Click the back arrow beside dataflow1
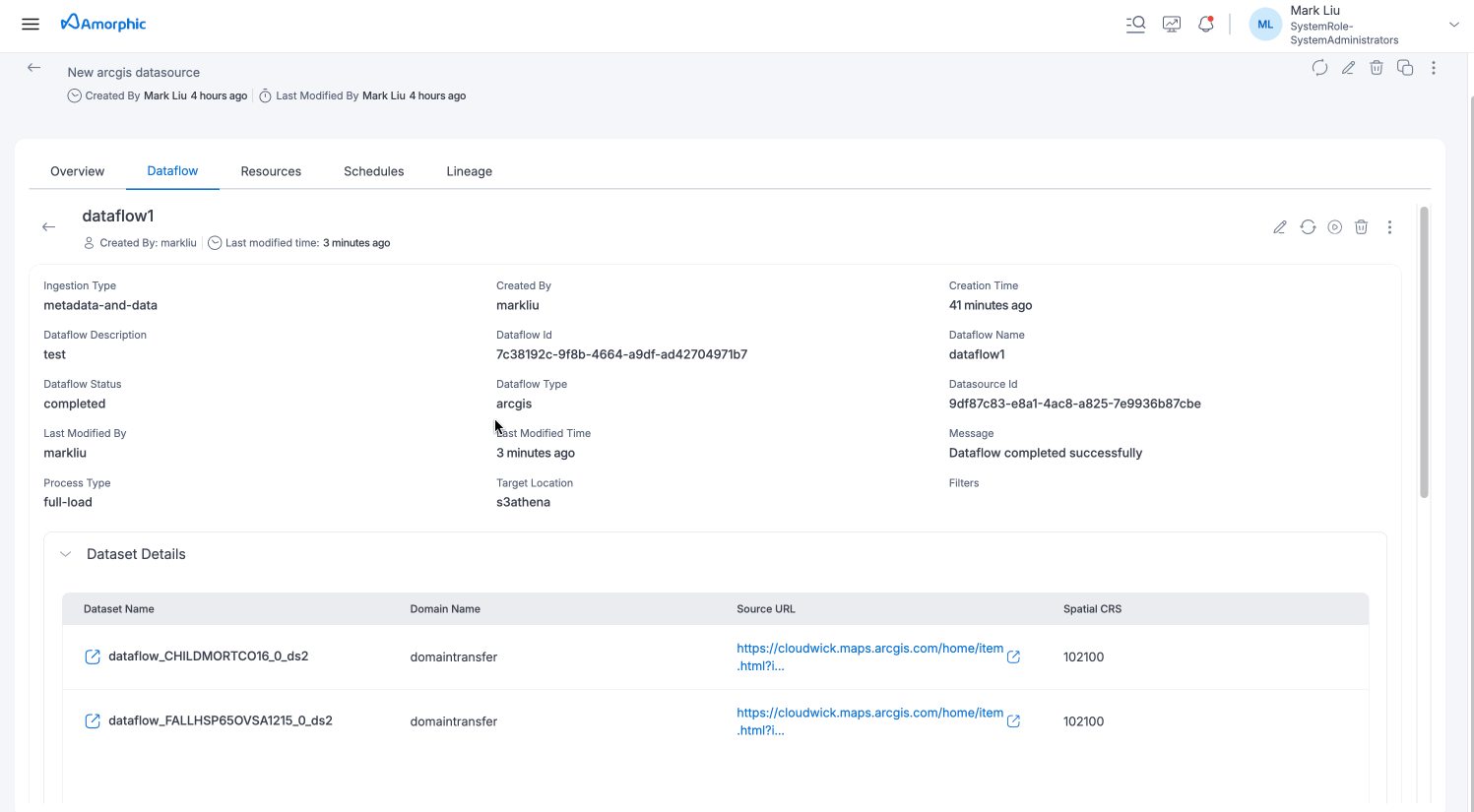The width and height of the screenshot is (1474, 812). 48,226
